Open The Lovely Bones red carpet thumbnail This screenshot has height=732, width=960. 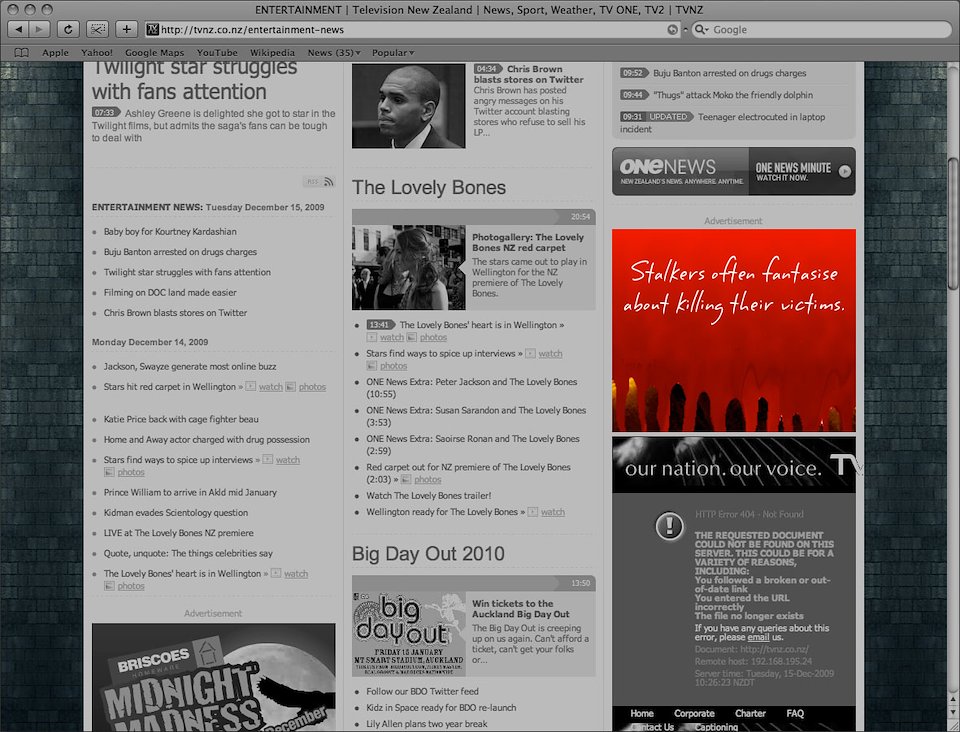pos(408,267)
